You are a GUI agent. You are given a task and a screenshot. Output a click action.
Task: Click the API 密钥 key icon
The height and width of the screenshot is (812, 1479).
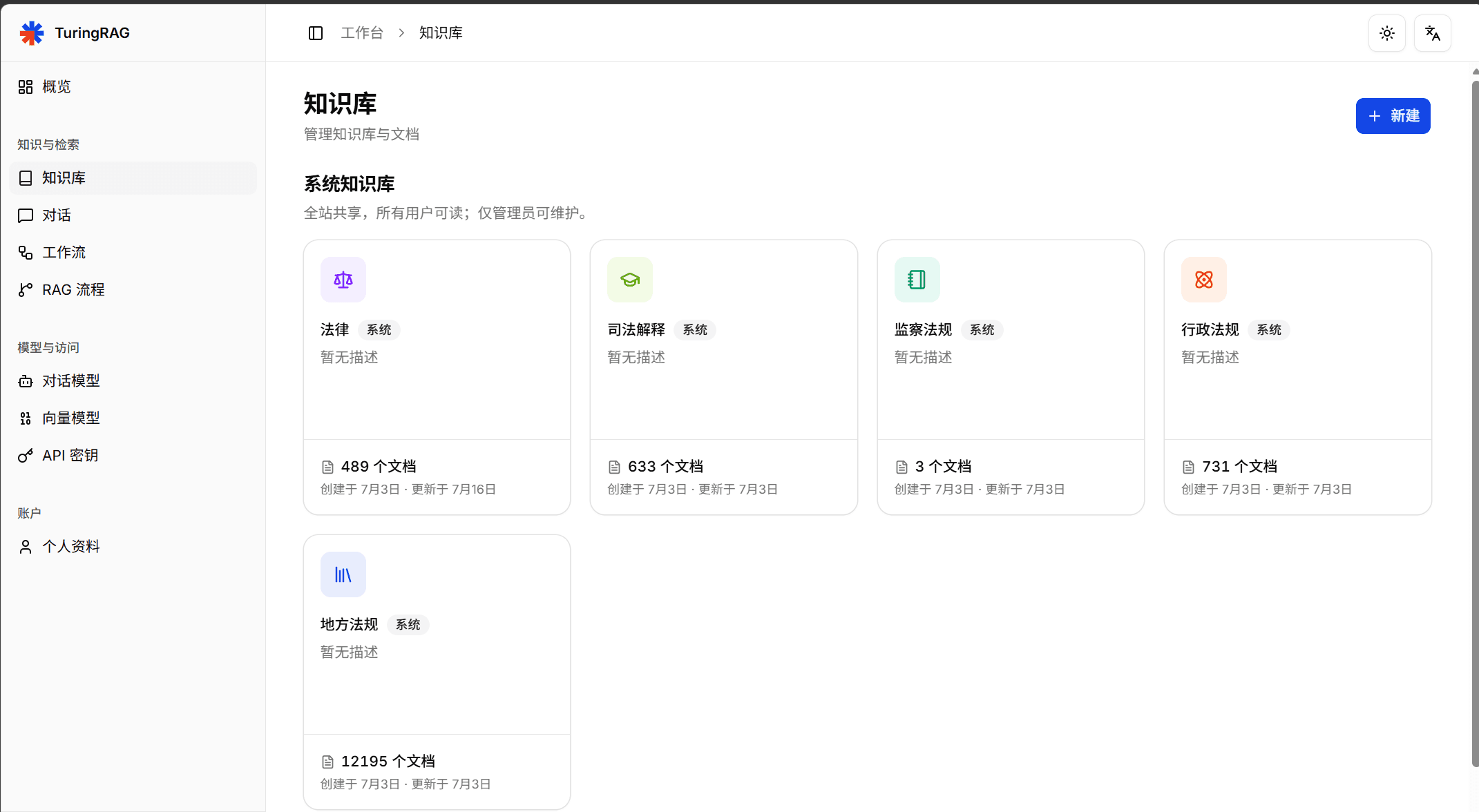tap(26, 456)
